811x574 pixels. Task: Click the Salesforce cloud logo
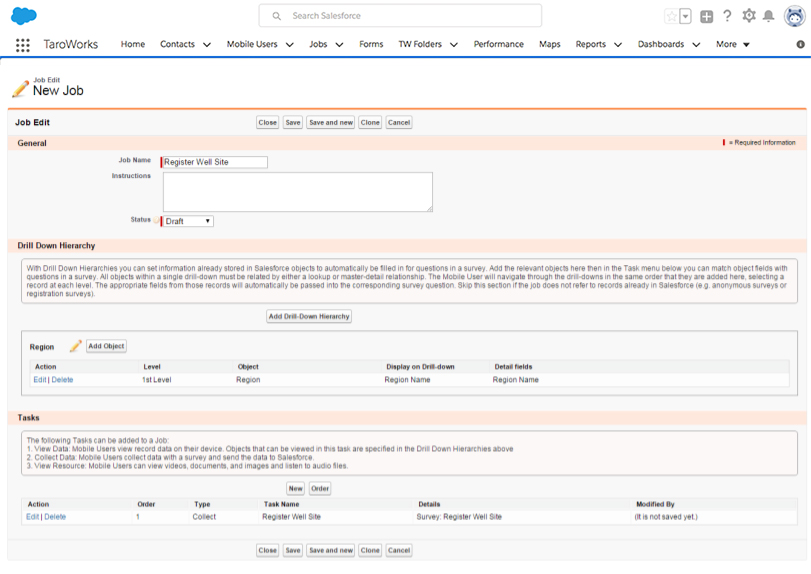24,16
